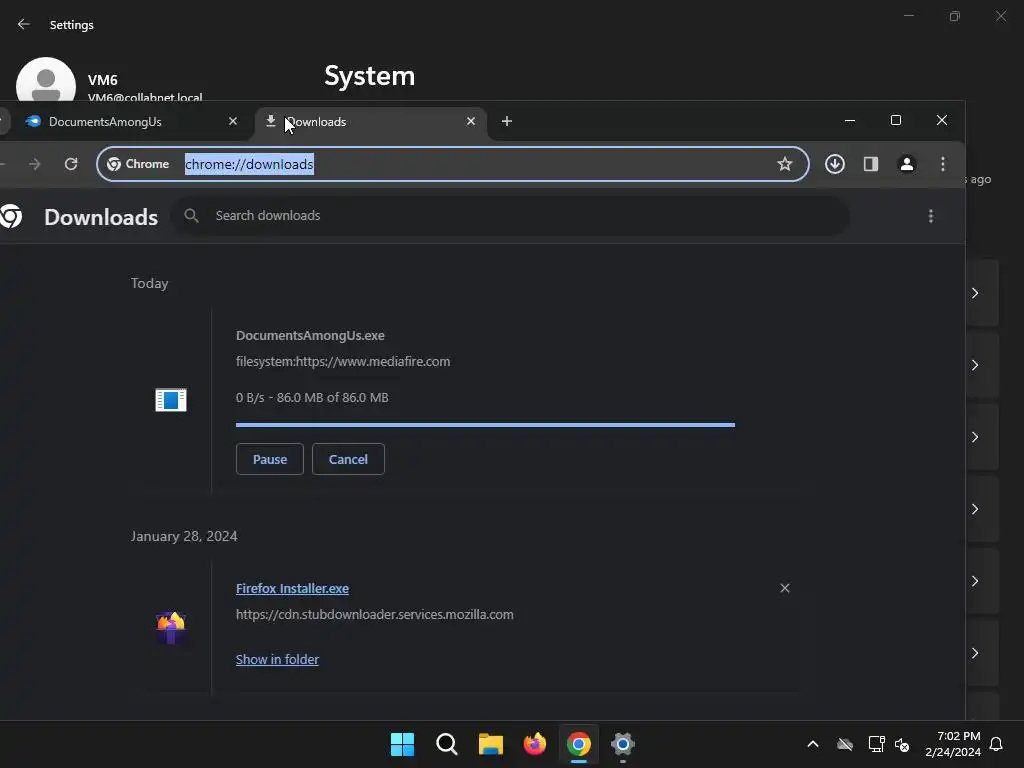Open the Chrome profile menu
The width and height of the screenshot is (1024, 768).
click(906, 164)
